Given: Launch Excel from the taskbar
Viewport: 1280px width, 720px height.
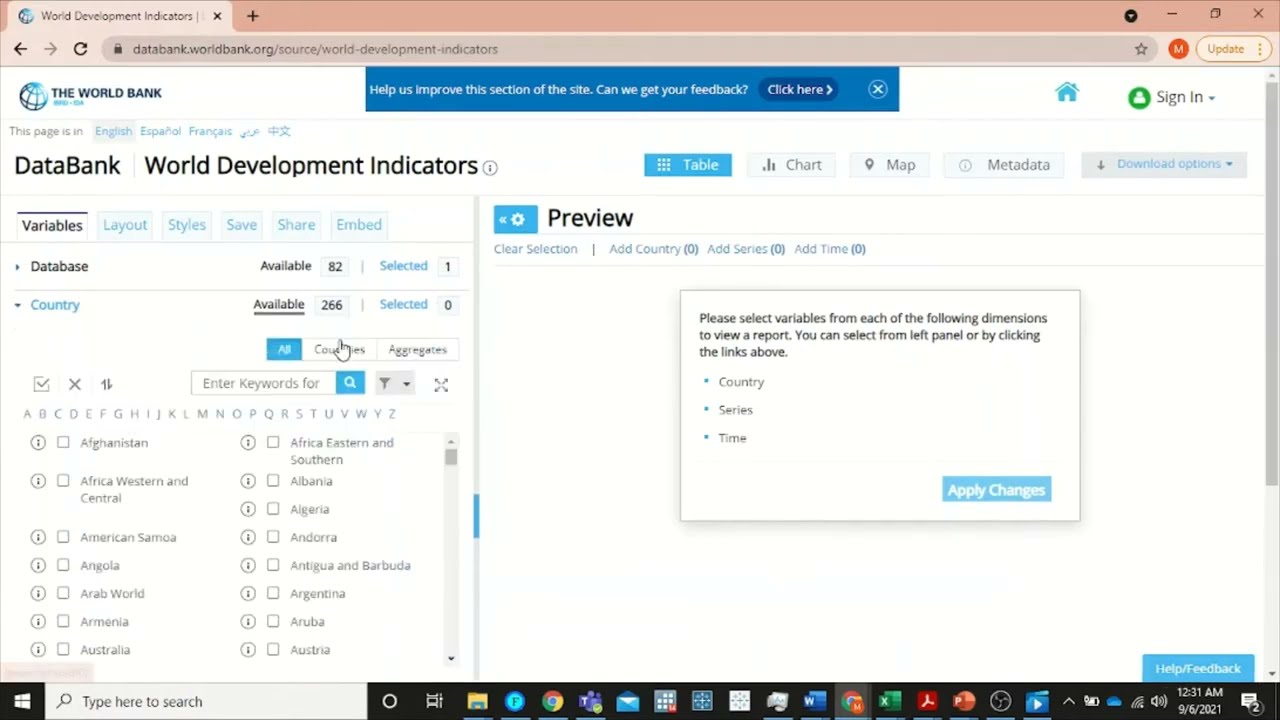Looking at the screenshot, I should [x=889, y=701].
